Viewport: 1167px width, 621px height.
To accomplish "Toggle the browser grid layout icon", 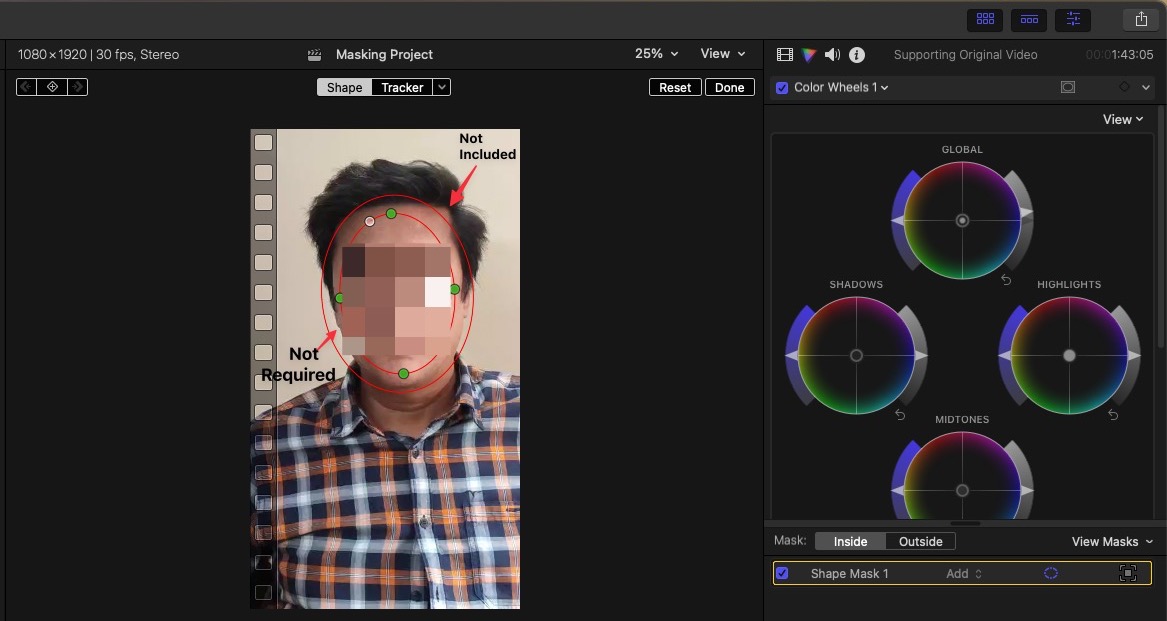I will pos(985,19).
